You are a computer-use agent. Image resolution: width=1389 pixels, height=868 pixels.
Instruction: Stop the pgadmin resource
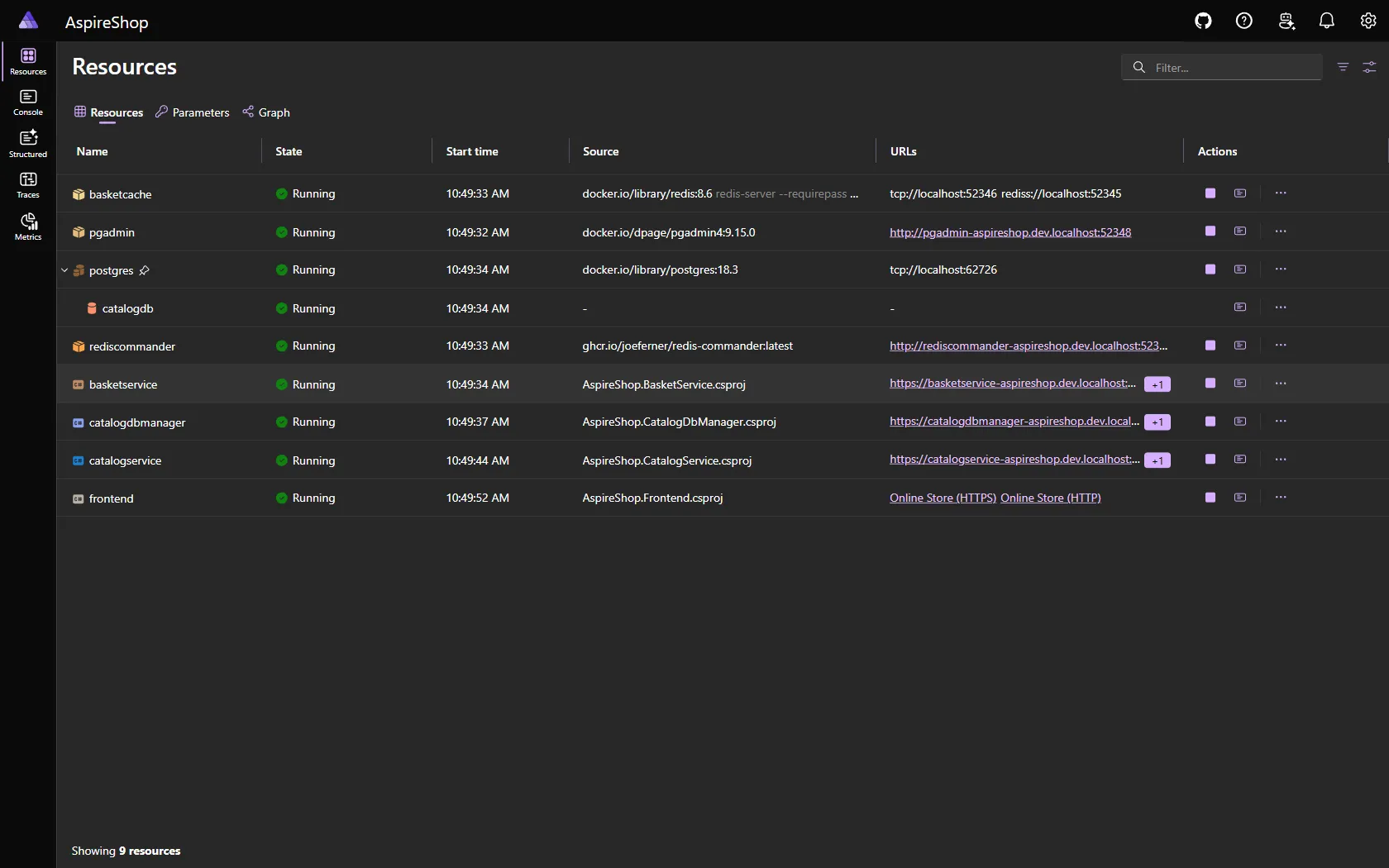[1210, 231]
